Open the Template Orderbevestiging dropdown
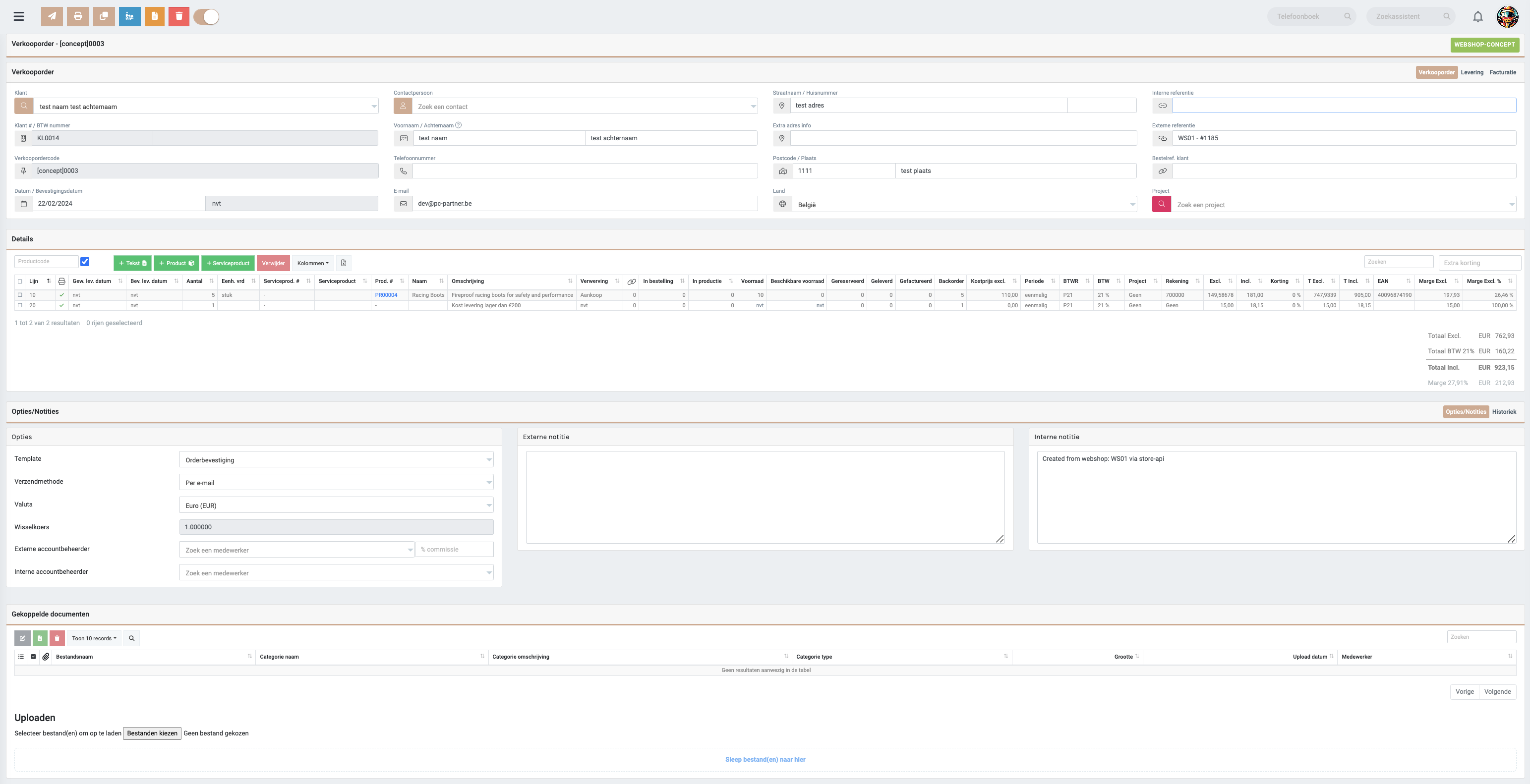 (336, 459)
